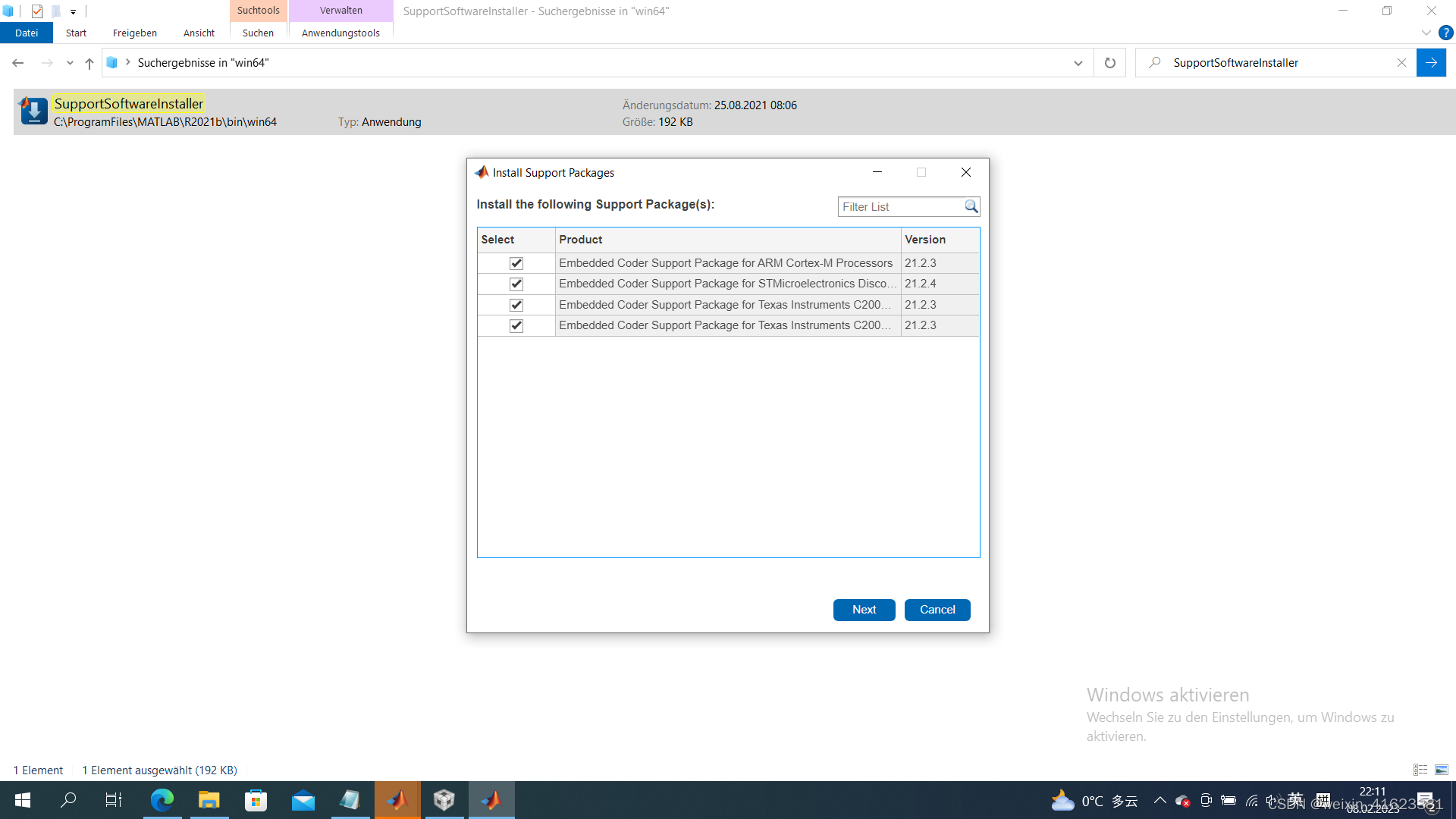Switch to large thumbnails view icon
1456x819 pixels.
(1442, 770)
